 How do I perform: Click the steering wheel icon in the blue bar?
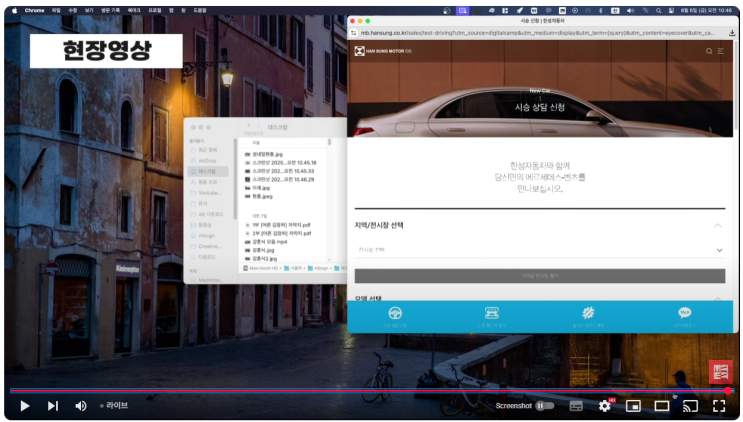[395, 313]
